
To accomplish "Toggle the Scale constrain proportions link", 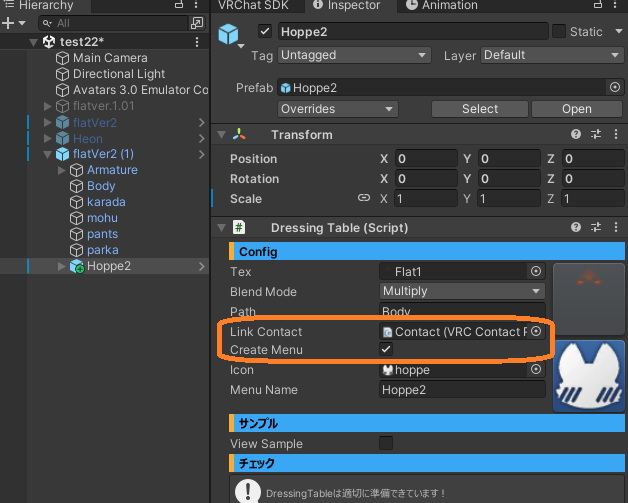I will click(364, 198).
